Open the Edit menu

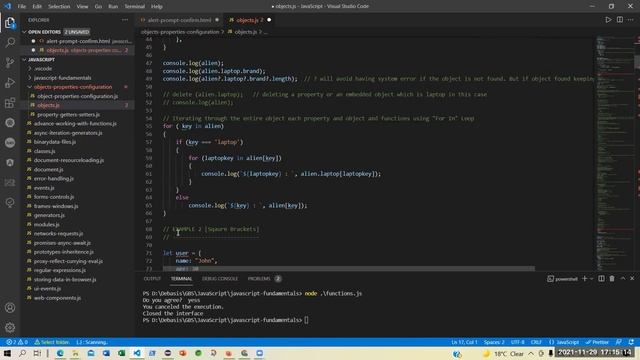(x=37, y=7)
